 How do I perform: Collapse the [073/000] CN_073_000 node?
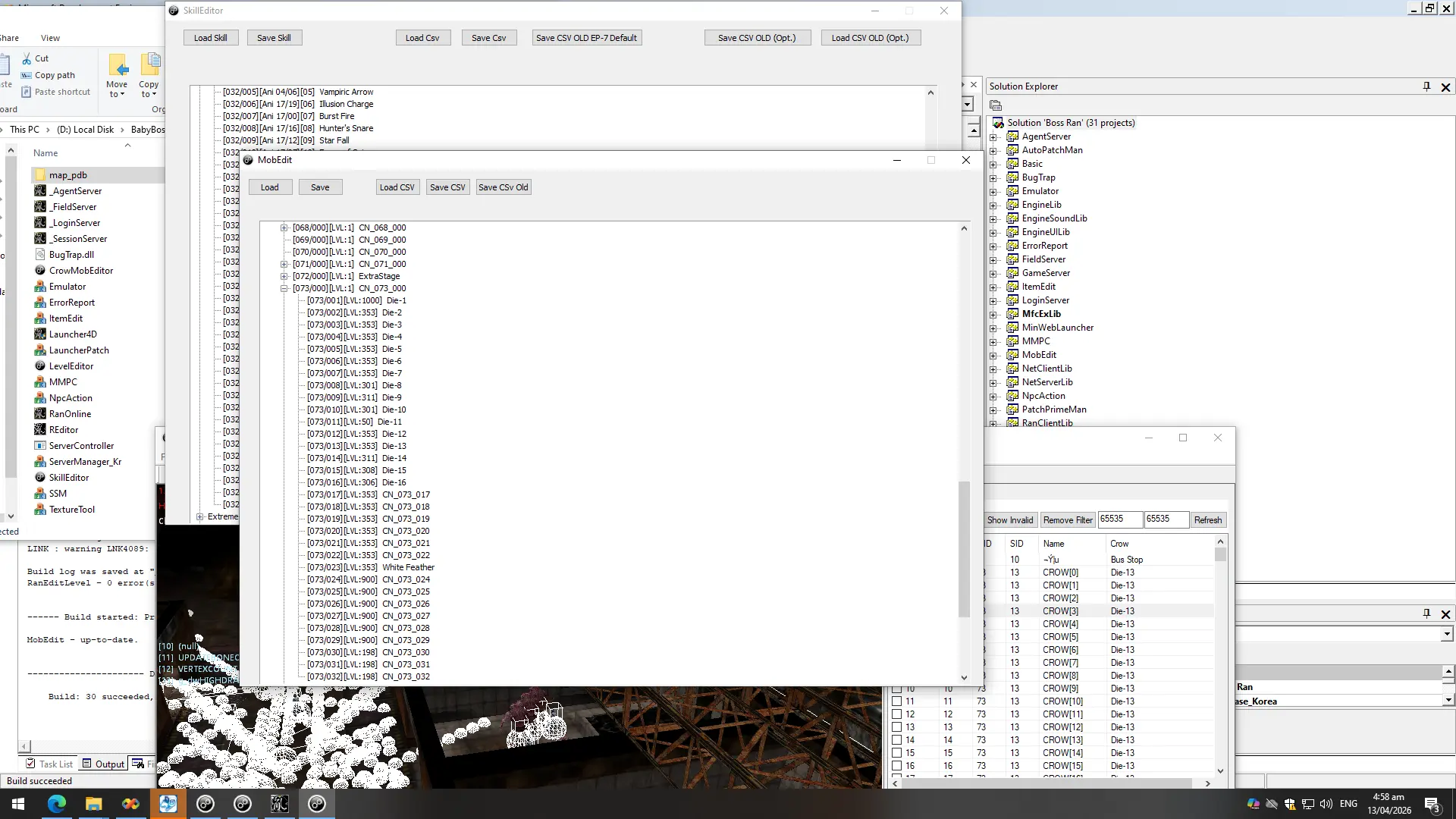click(x=284, y=288)
